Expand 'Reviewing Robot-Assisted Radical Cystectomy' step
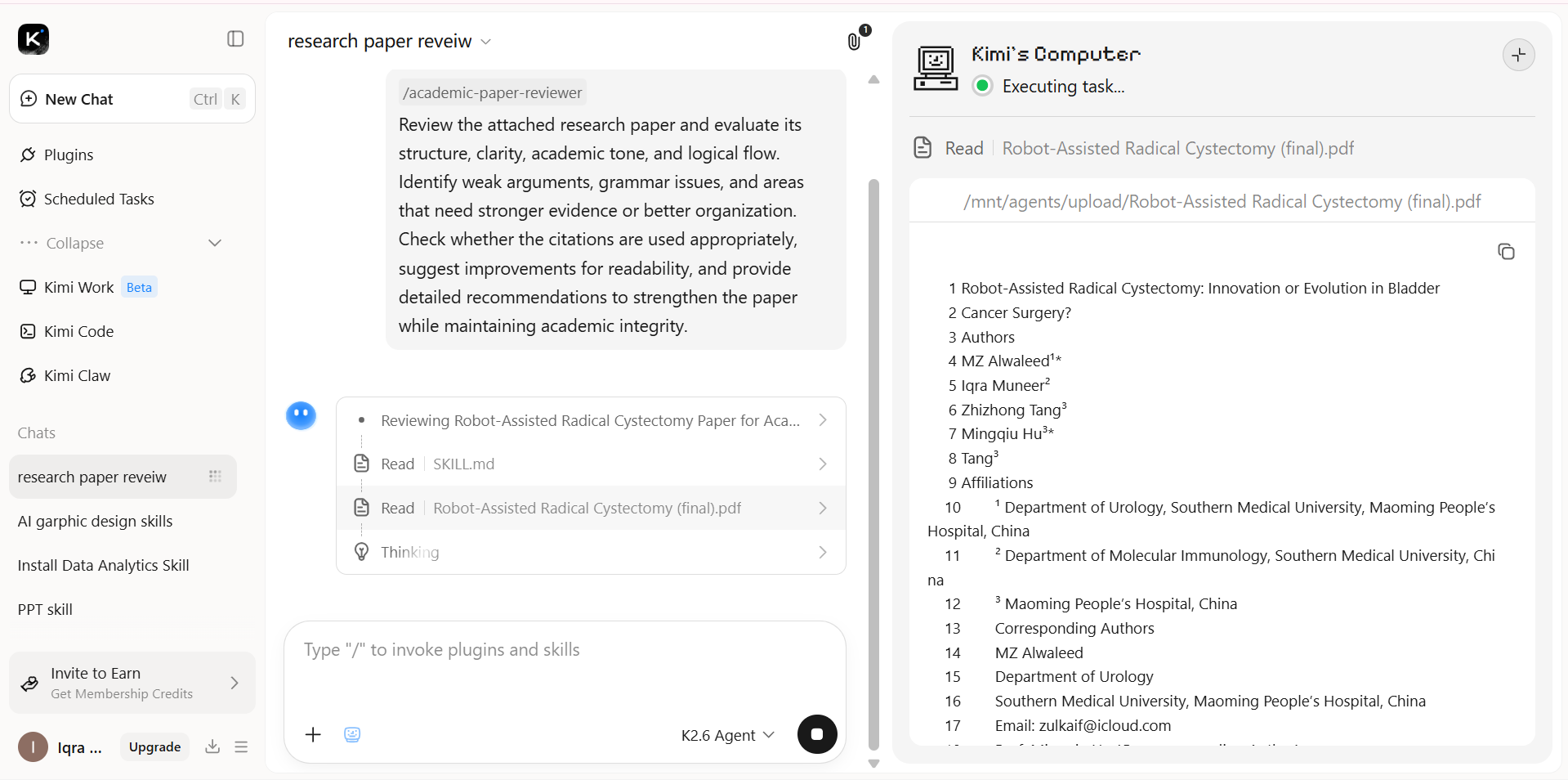1568x780 pixels. coord(591,420)
